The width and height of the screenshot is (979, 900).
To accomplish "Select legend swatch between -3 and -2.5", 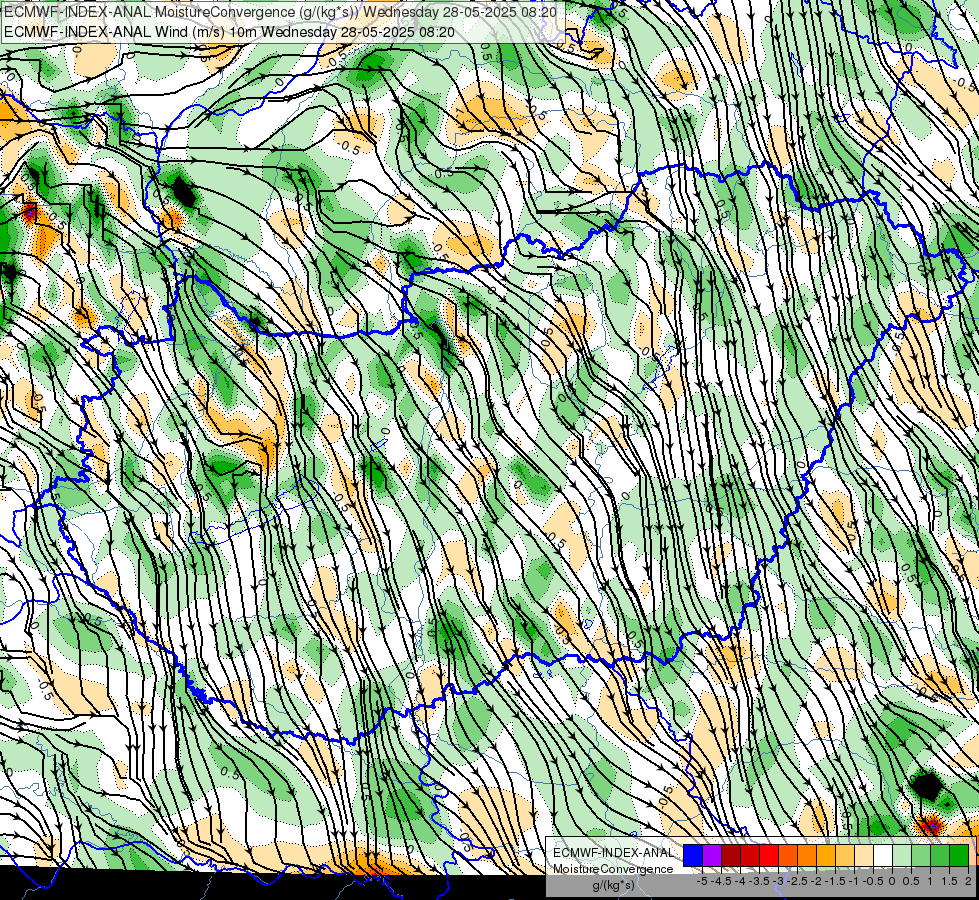I will tap(788, 855).
